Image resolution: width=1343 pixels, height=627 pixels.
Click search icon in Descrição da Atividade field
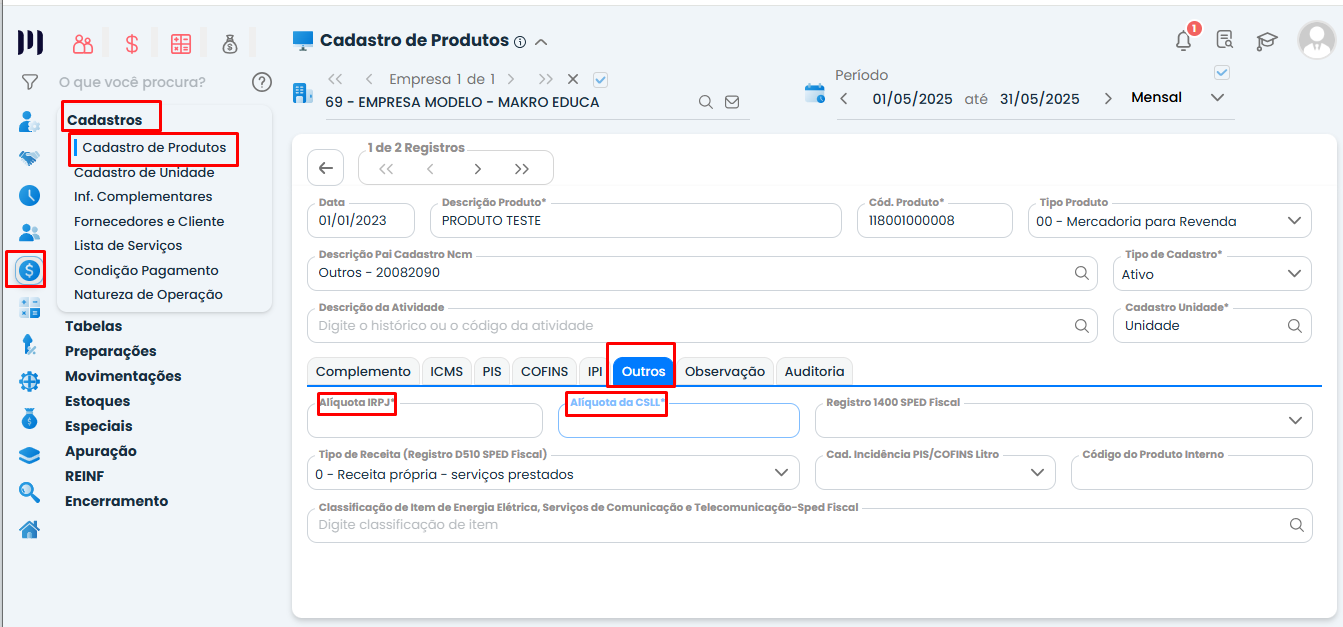point(1081,325)
